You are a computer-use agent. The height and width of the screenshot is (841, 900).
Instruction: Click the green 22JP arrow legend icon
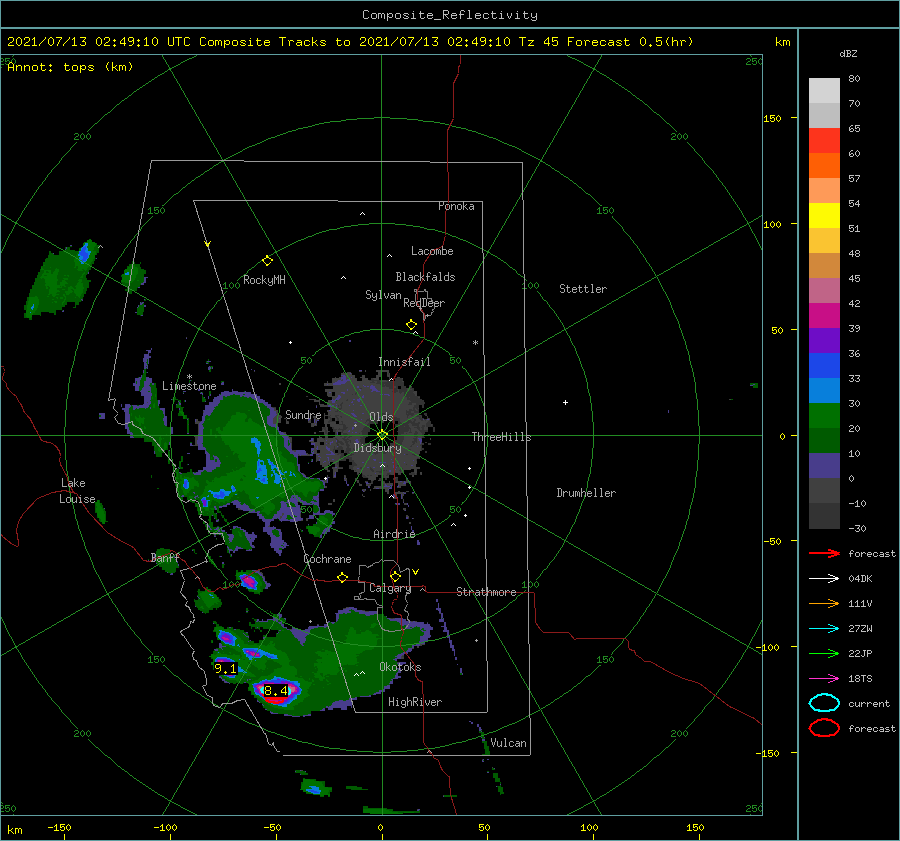824,653
